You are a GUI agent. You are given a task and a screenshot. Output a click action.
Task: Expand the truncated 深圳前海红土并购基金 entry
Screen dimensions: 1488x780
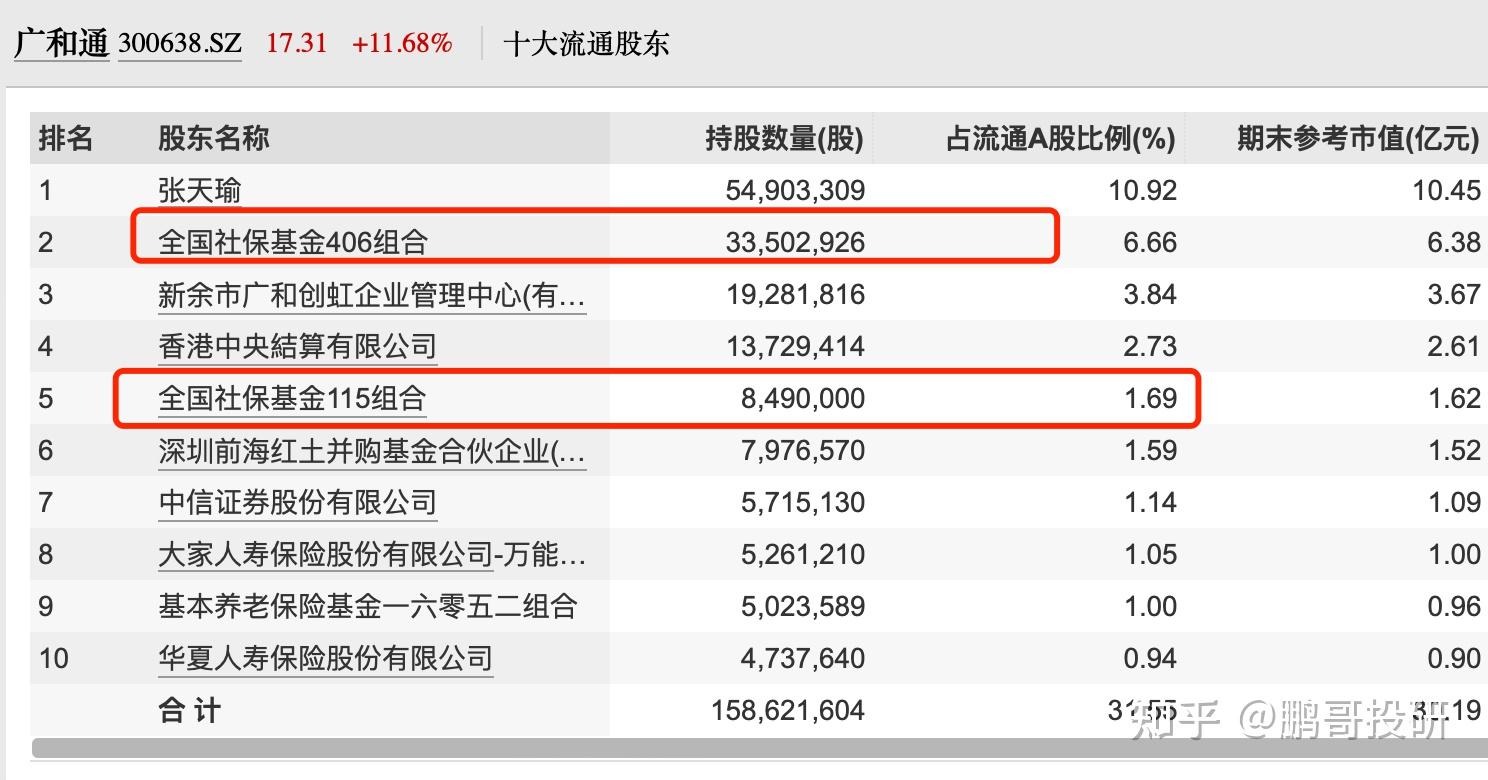coord(372,450)
